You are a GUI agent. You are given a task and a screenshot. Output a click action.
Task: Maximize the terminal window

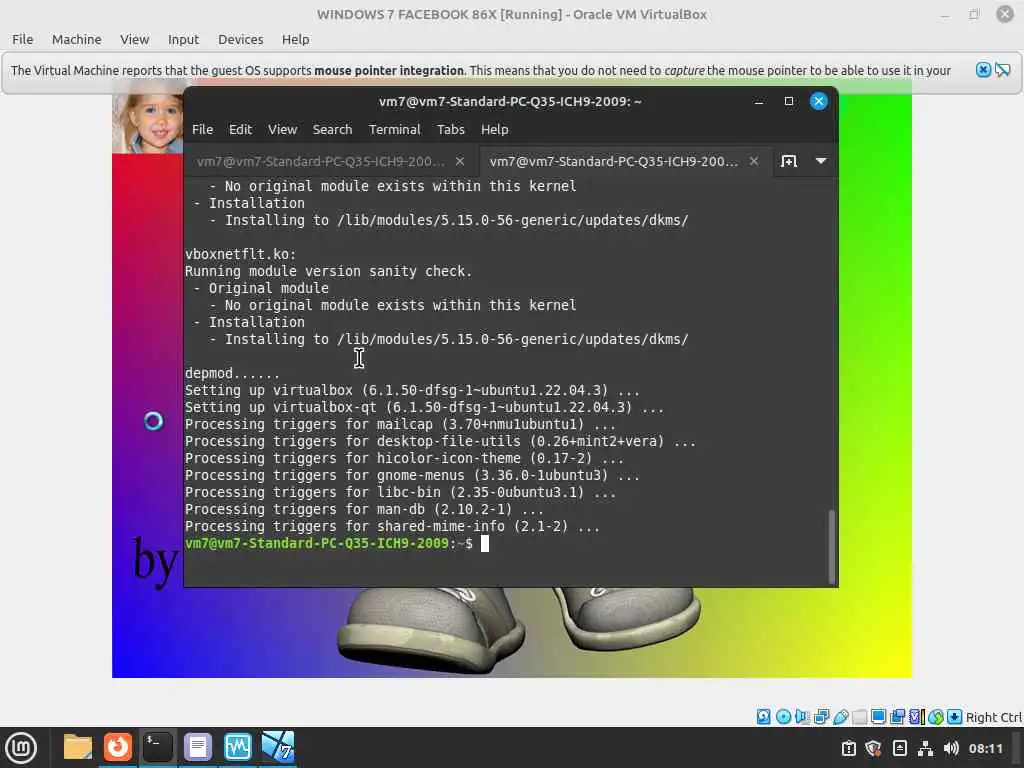point(789,101)
